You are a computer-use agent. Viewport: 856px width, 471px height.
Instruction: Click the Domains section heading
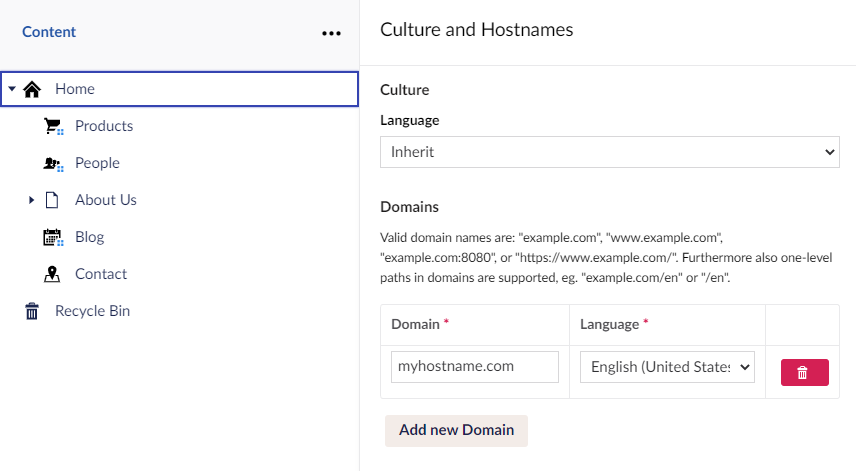pyautogui.click(x=409, y=207)
